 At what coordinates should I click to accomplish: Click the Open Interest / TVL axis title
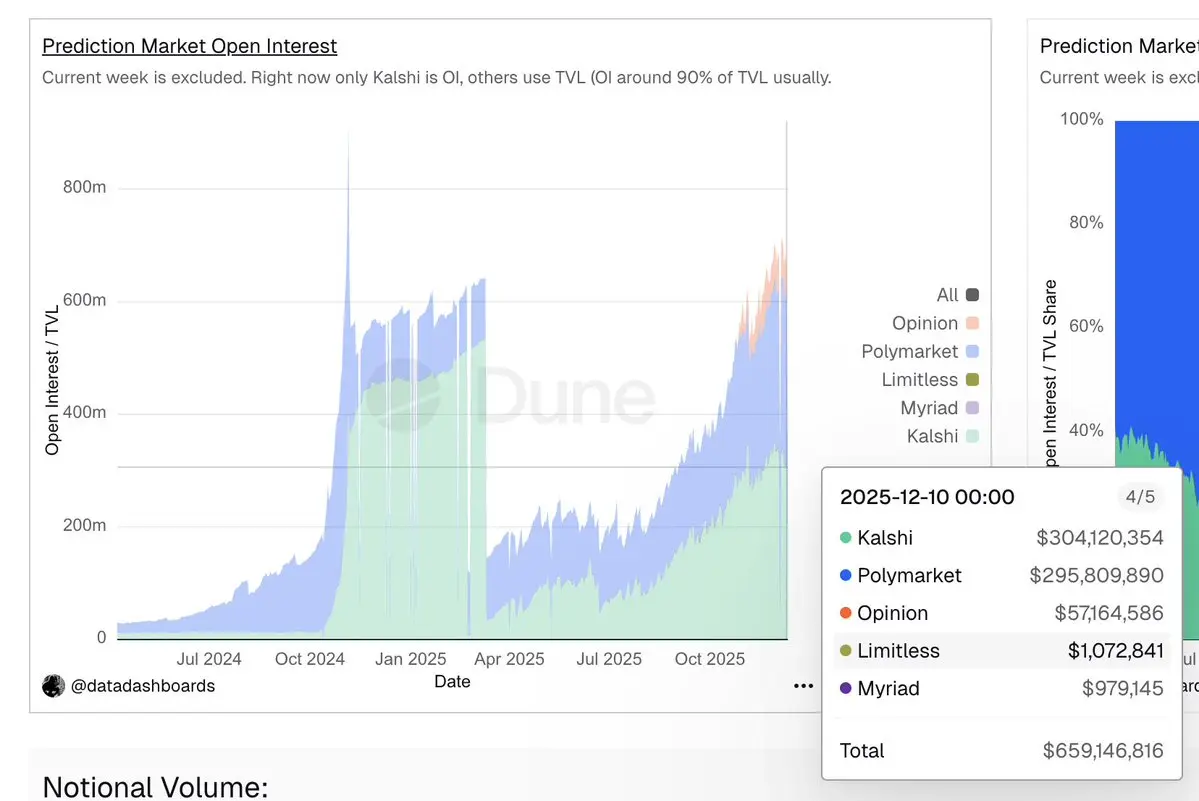pos(51,381)
